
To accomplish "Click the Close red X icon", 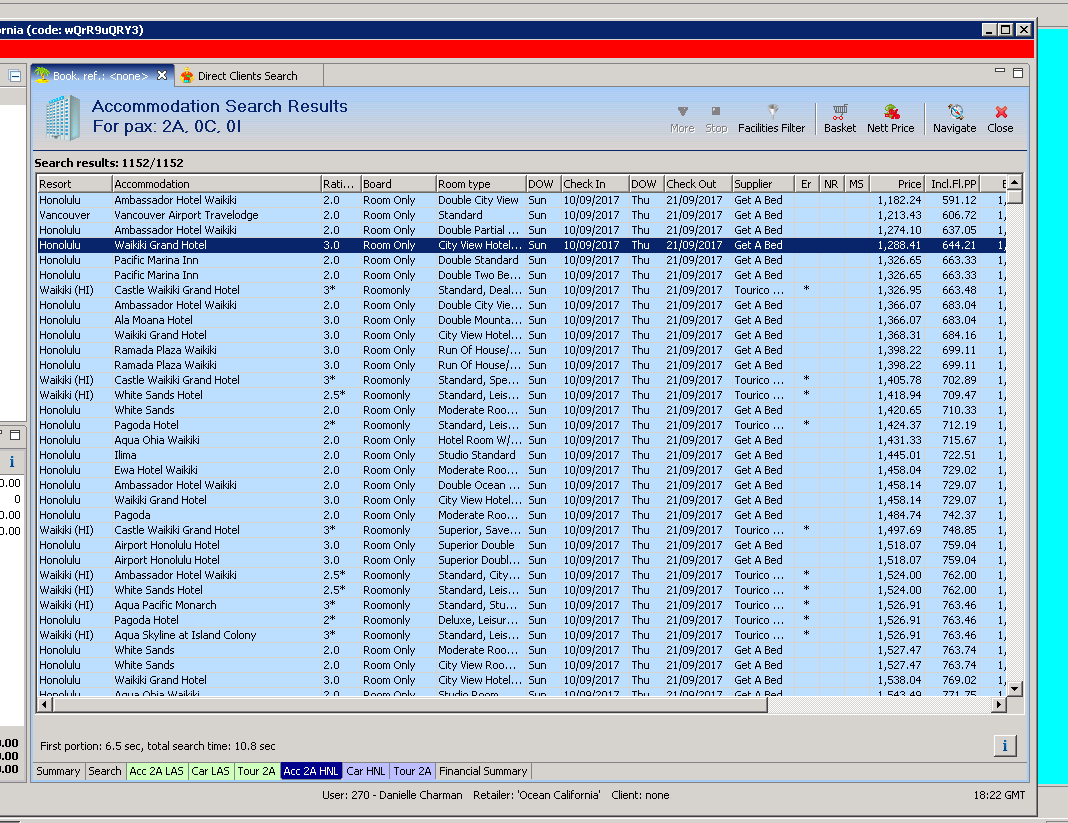I will coord(1000,118).
